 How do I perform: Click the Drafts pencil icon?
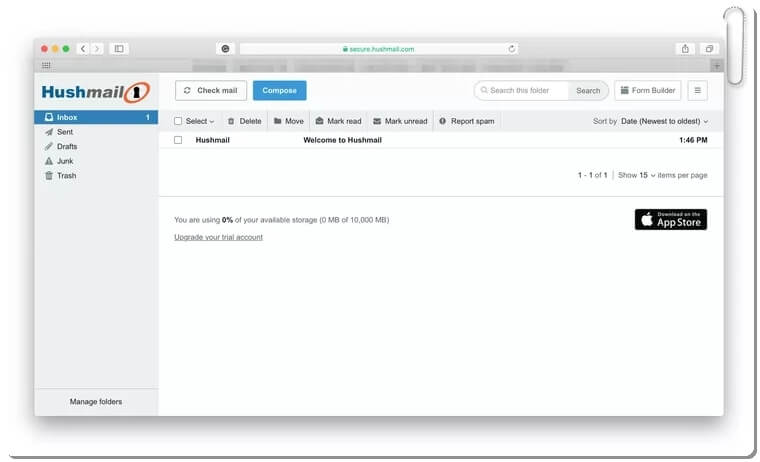tap(49, 146)
